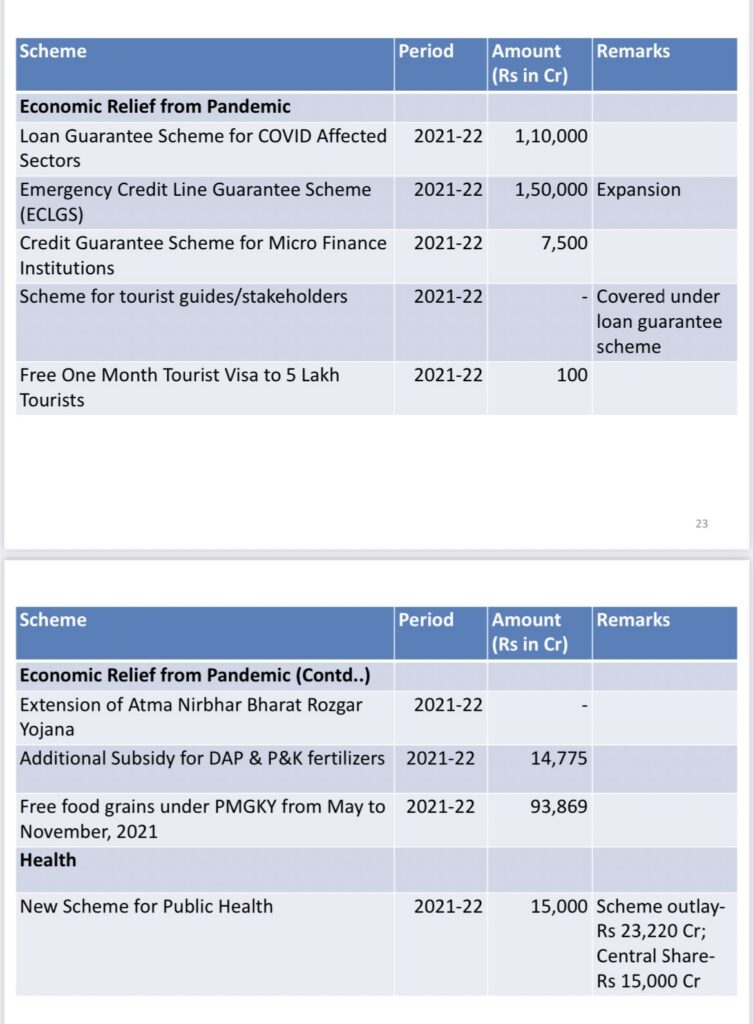This screenshot has width=753, height=1024.
Task: Click the 7,500 amount value
Action: (x=564, y=244)
